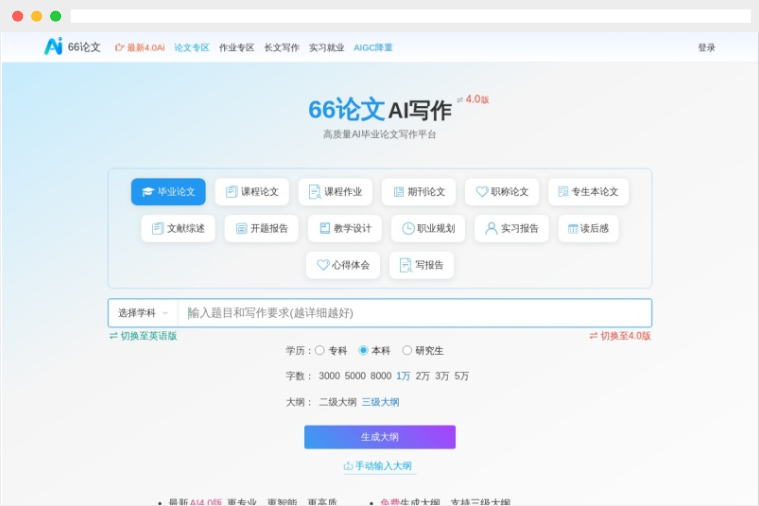This screenshot has width=759, height=506.
Task: Choose the 开题报告 icon
Action: click(x=241, y=229)
